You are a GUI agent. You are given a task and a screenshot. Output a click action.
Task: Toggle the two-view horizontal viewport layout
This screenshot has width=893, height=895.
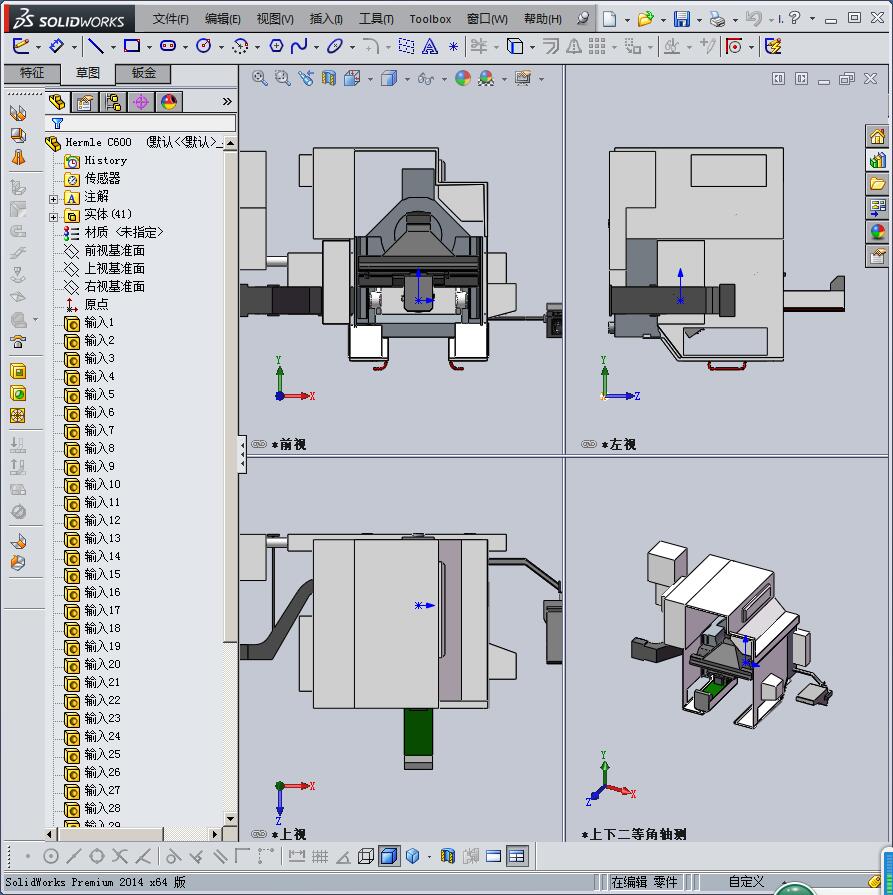(494, 856)
